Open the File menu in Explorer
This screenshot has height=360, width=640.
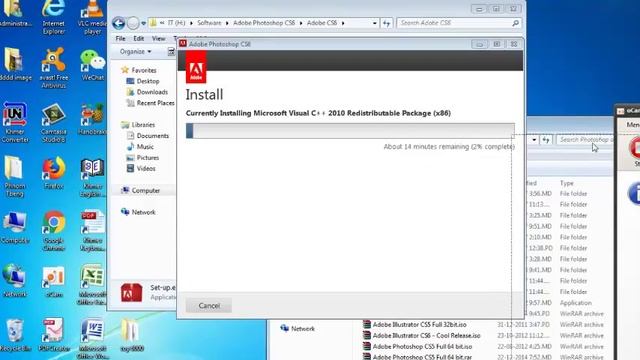(120, 38)
